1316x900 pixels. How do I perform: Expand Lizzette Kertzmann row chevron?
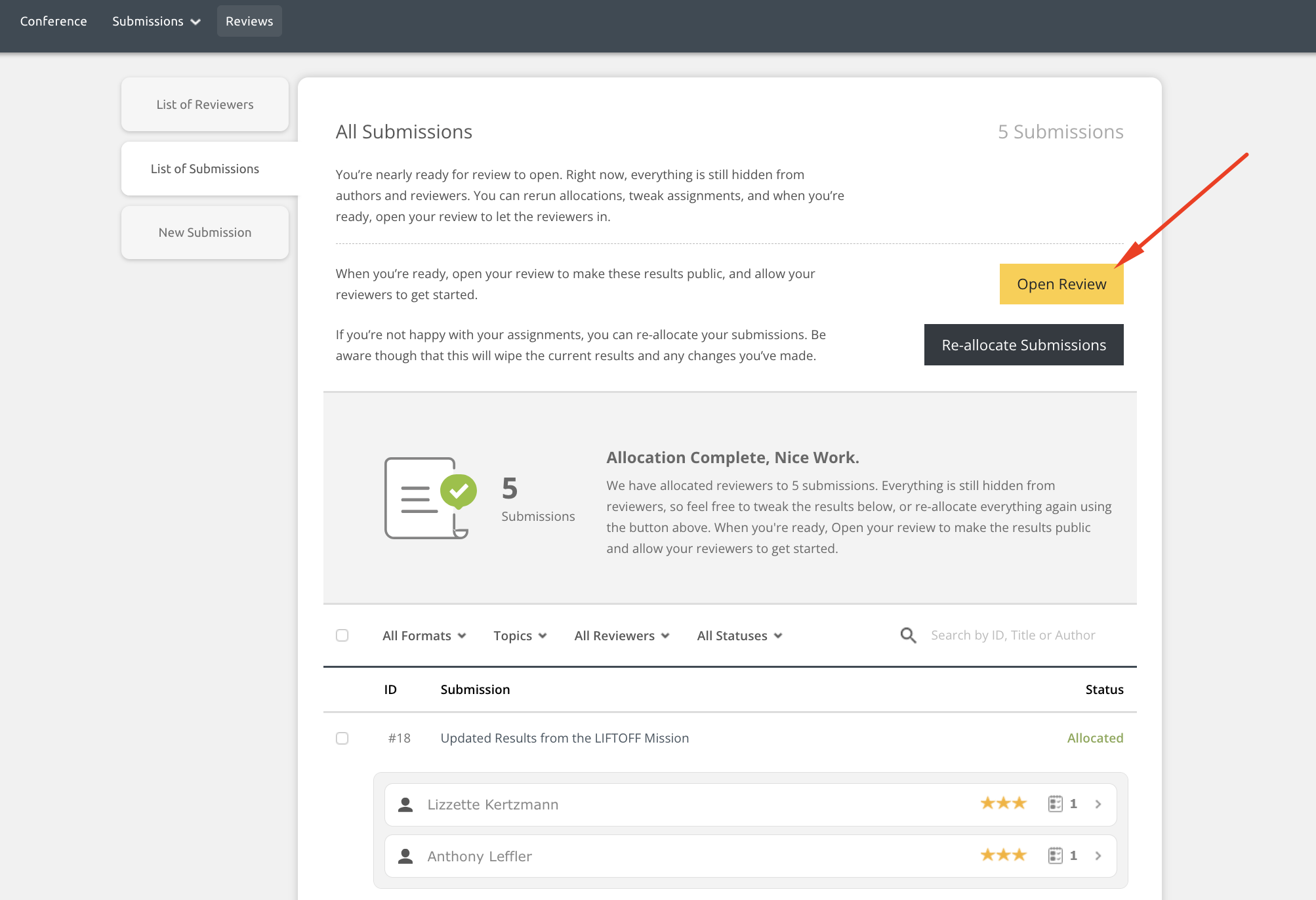[x=1098, y=804]
